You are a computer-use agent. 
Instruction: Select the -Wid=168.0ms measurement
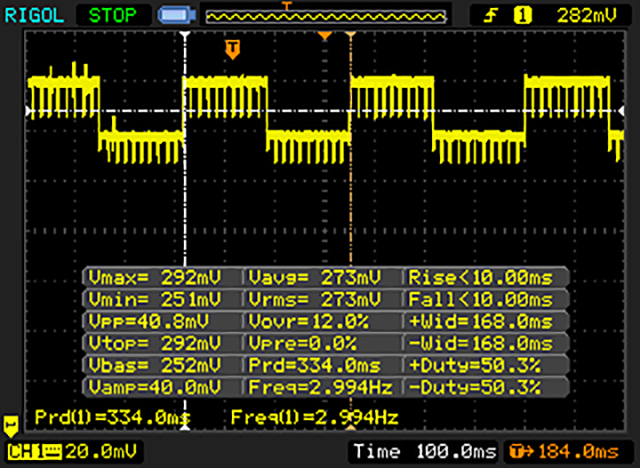pos(480,343)
